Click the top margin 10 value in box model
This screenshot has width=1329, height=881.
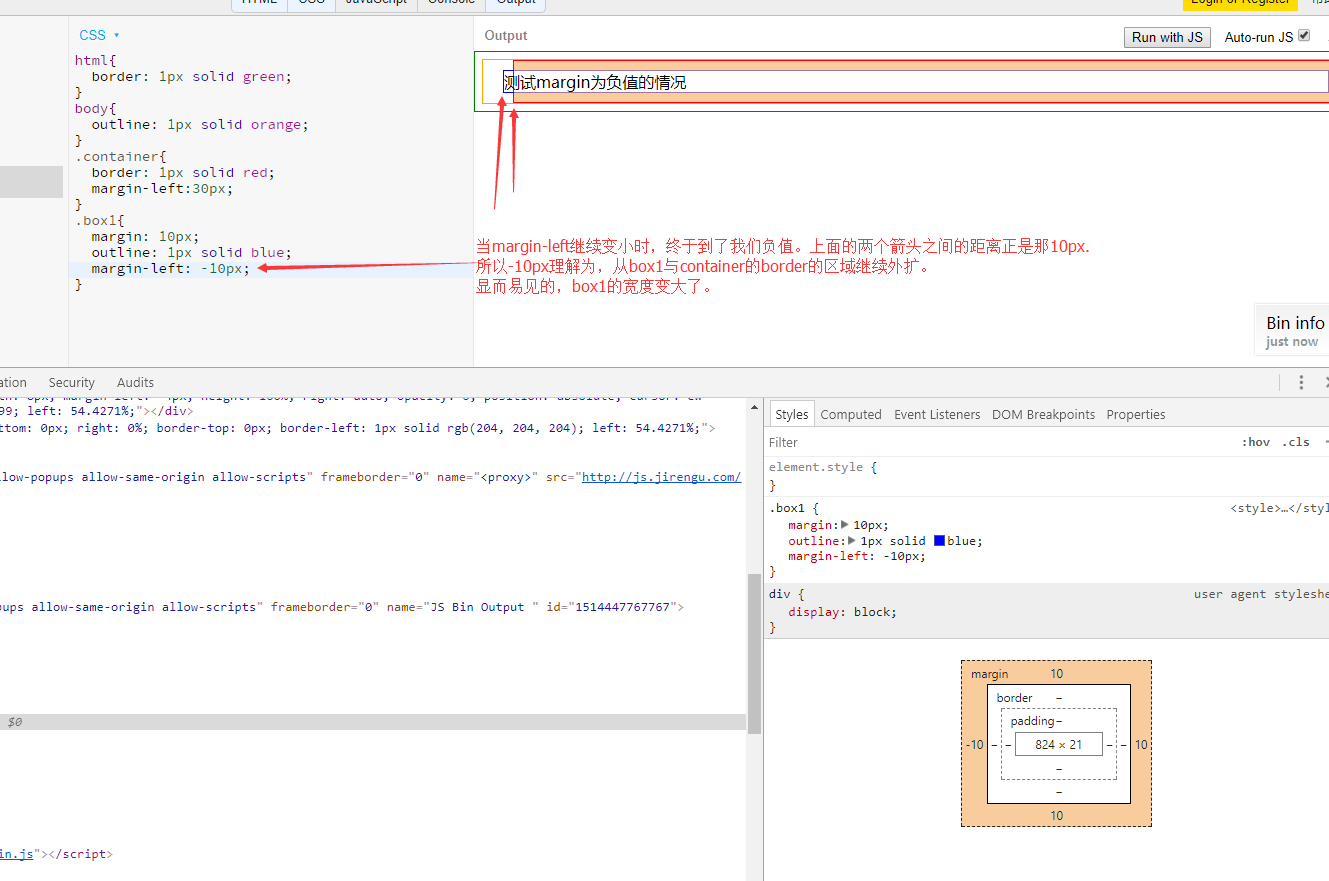point(1057,674)
